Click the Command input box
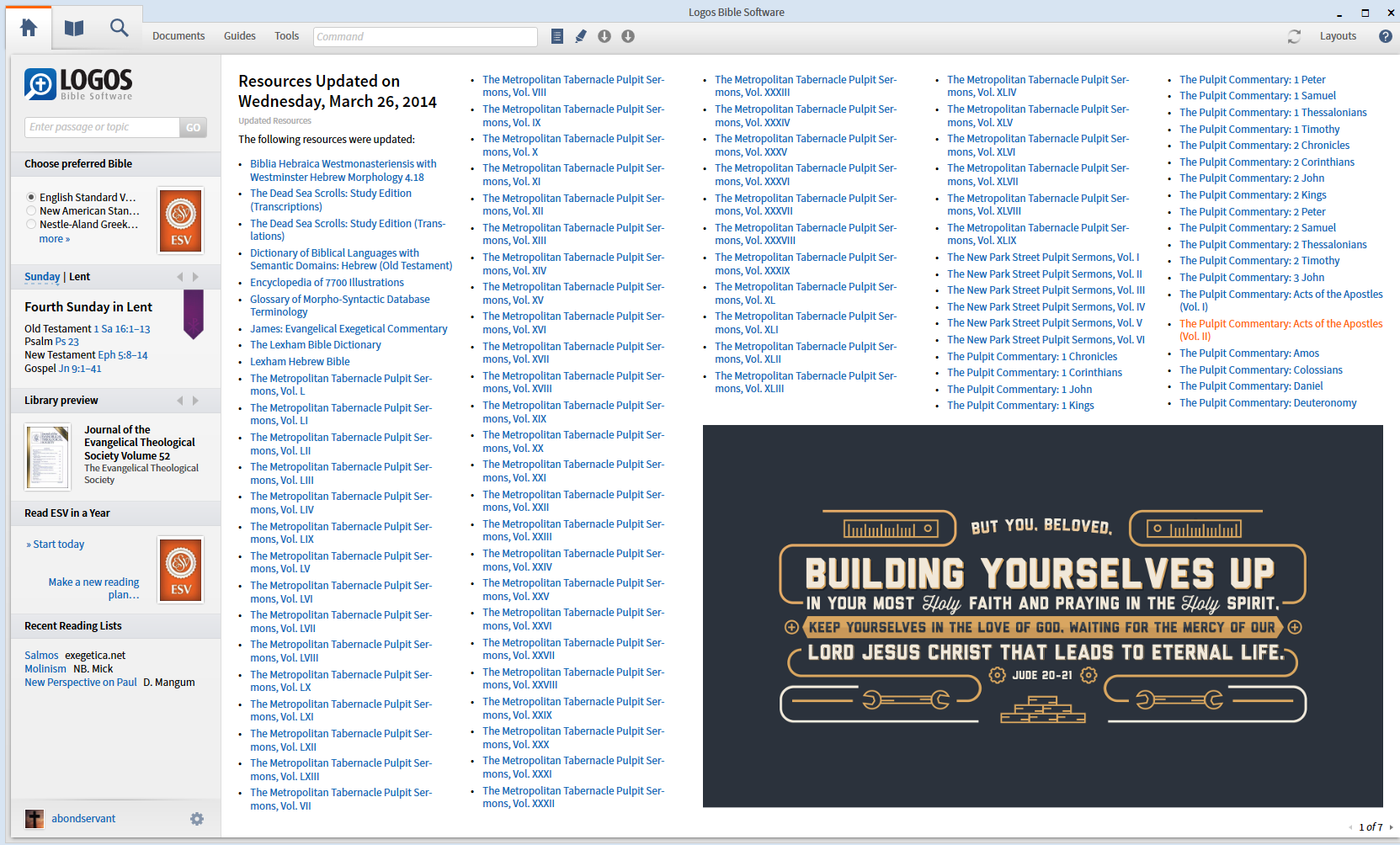 [425, 36]
